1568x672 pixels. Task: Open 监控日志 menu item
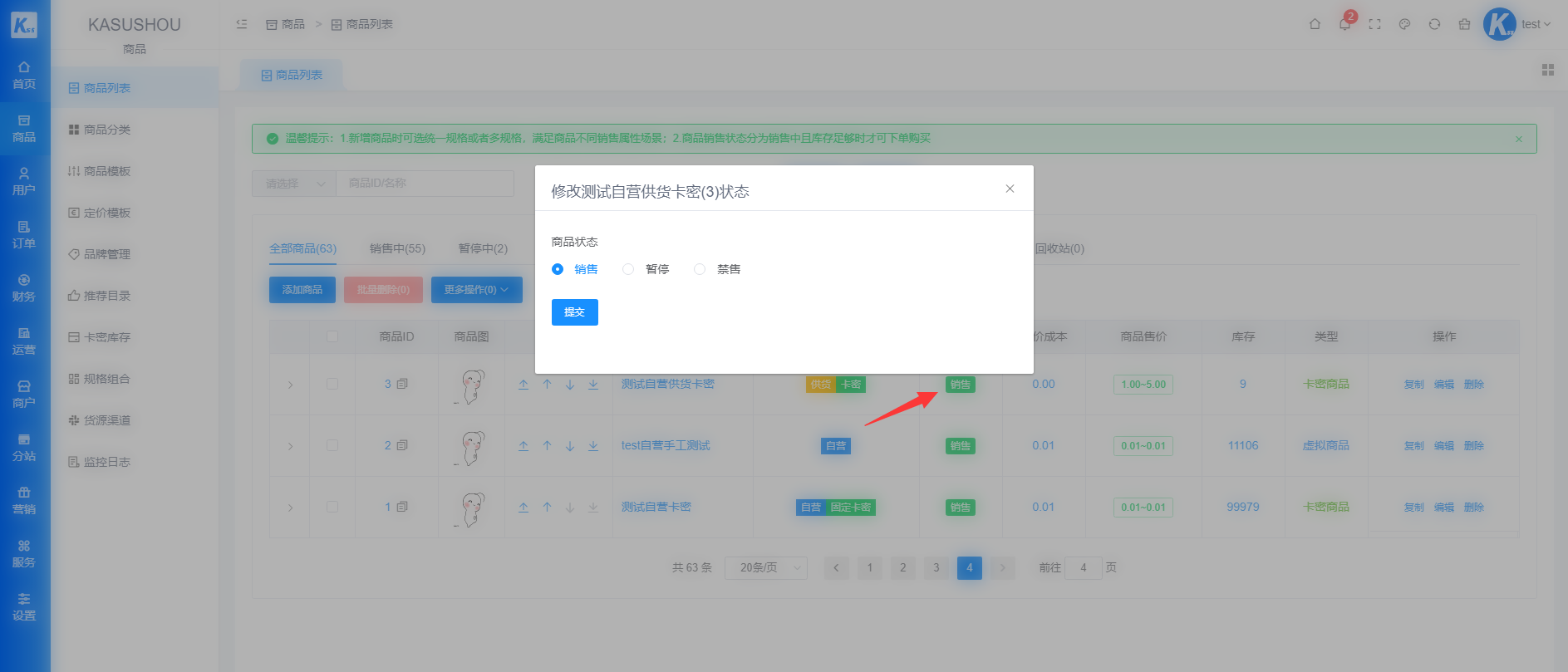(x=135, y=462)
